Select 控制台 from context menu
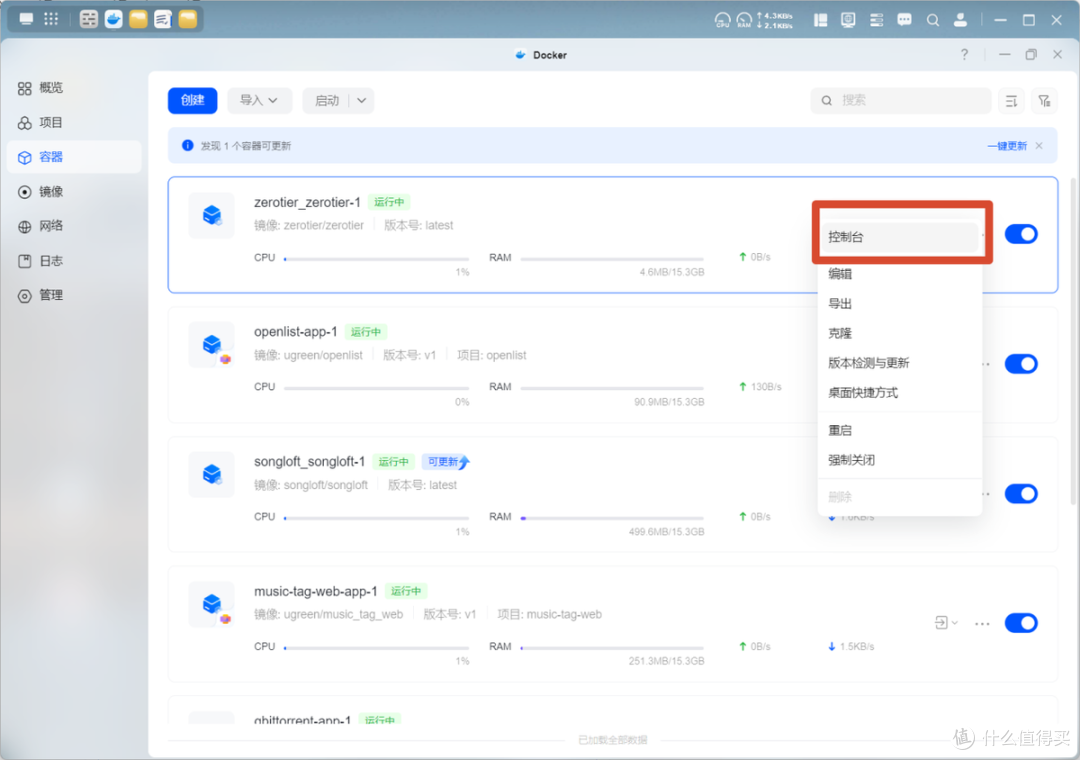Image resolution: width=1080 pixels, height=760 pixels. coord(900,237)
